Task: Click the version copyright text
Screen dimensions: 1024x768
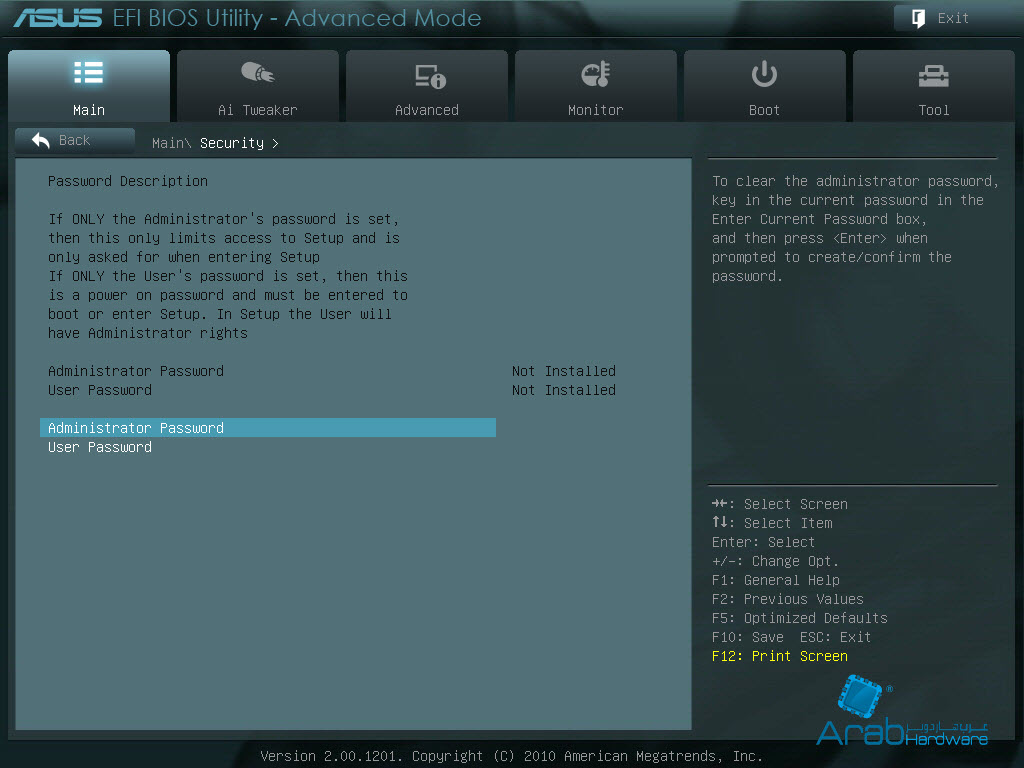Action: (511, 756)
